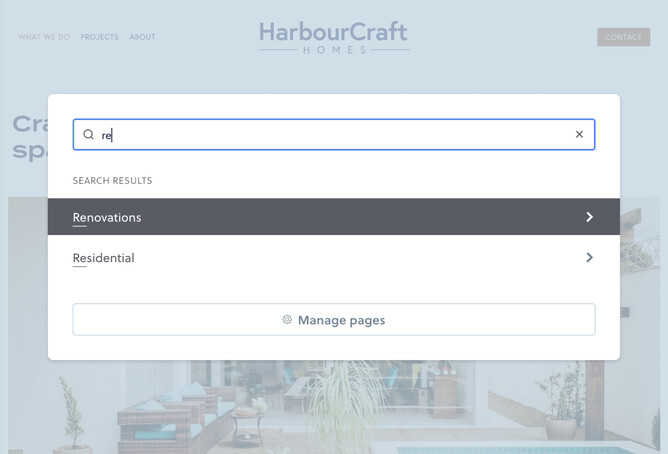668x454 pixels.
Task: Clear the search text with the X
Action: coord(579,134)
